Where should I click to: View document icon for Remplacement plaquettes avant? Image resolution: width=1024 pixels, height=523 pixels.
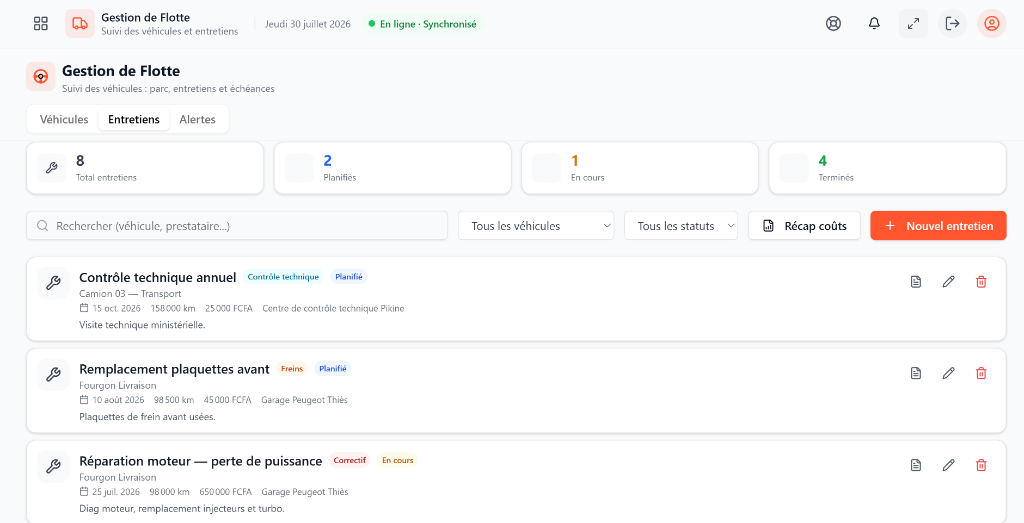(916, 373)
